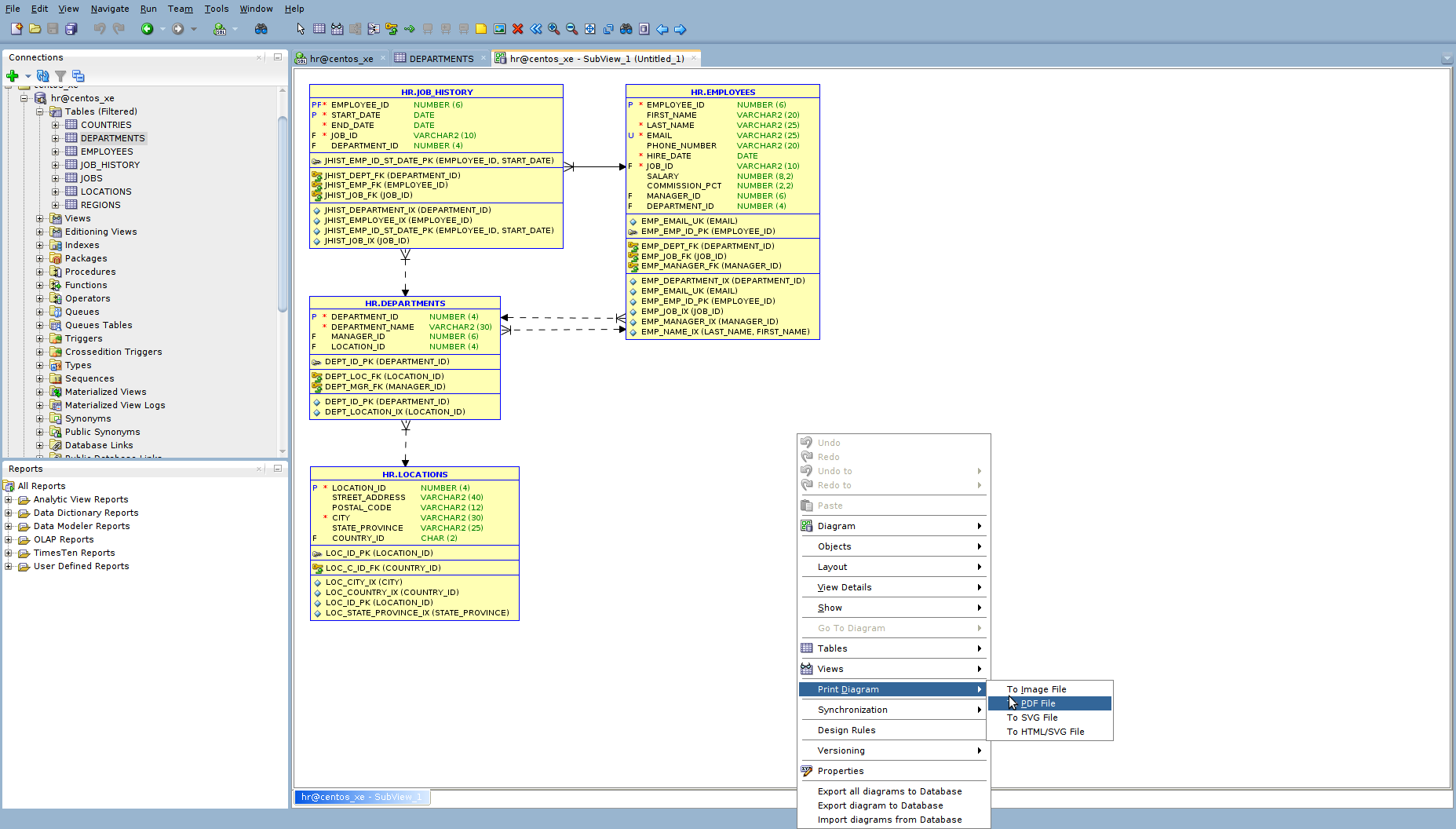Select the yellow New Note tool

pos(481,29)
